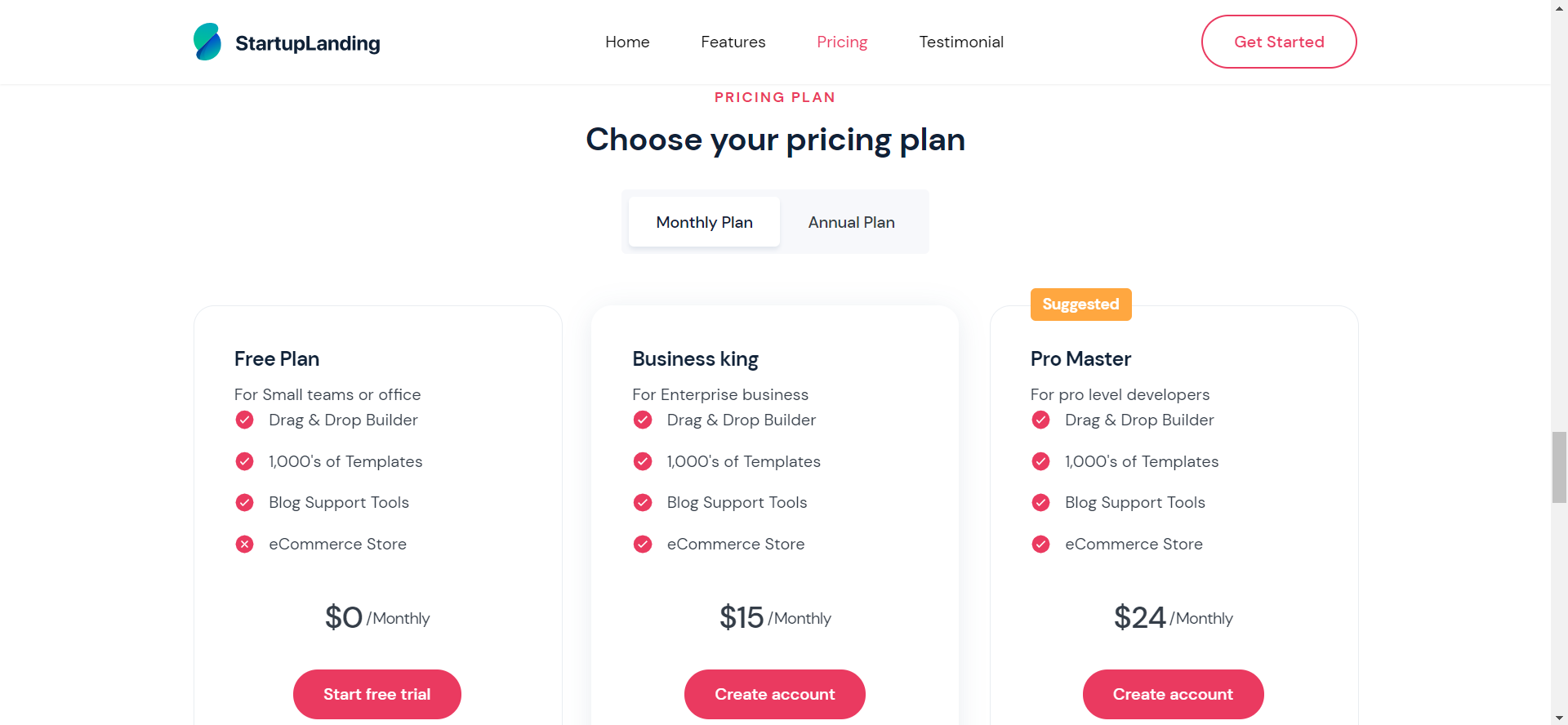Click the checkmark beside Drag & Drop Builder in Free Plan
Screen dimensions: 1568x725
[x=244, y=420]
